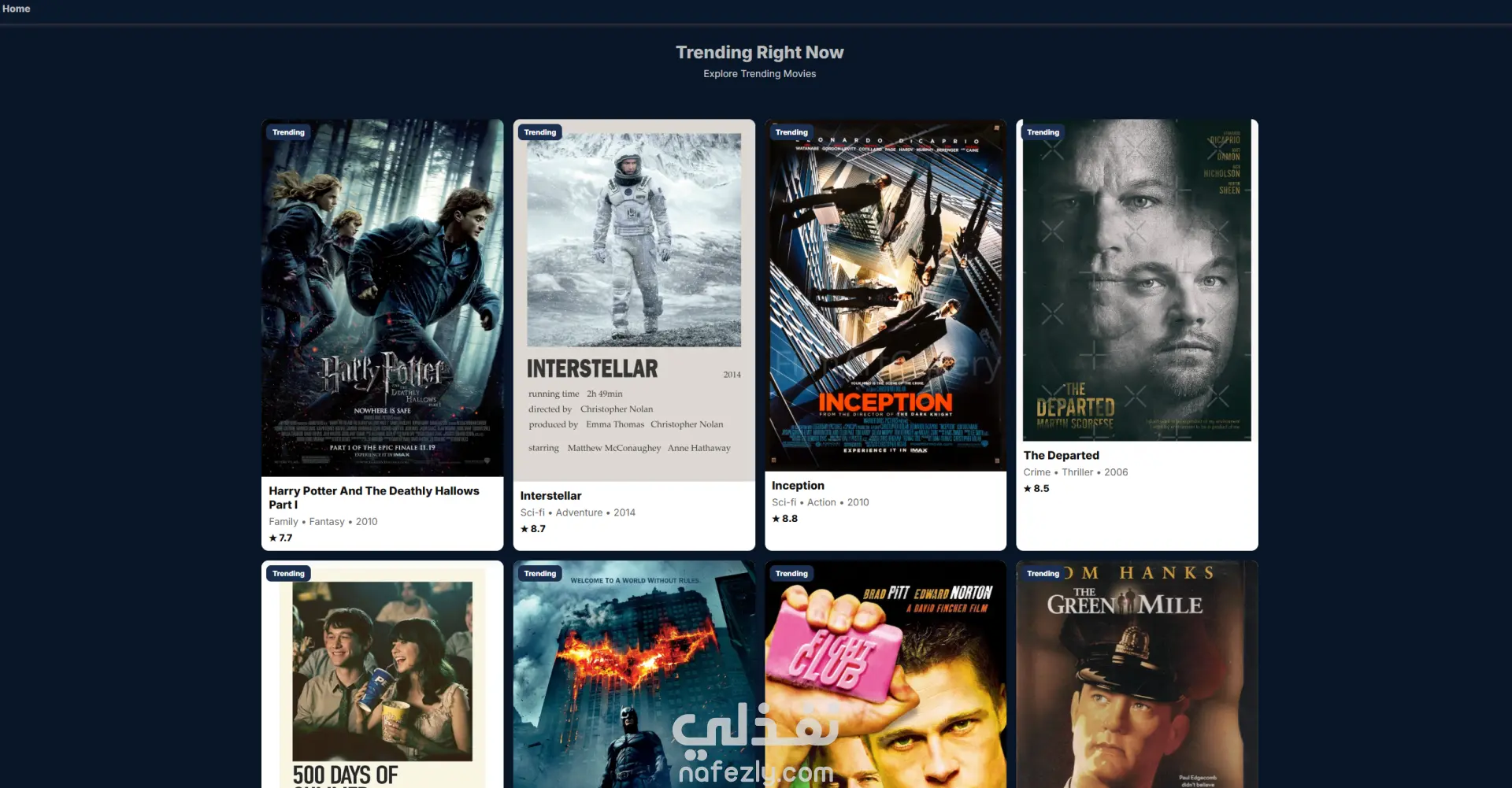Click the Inception title below the poster

tap(798, 486)
